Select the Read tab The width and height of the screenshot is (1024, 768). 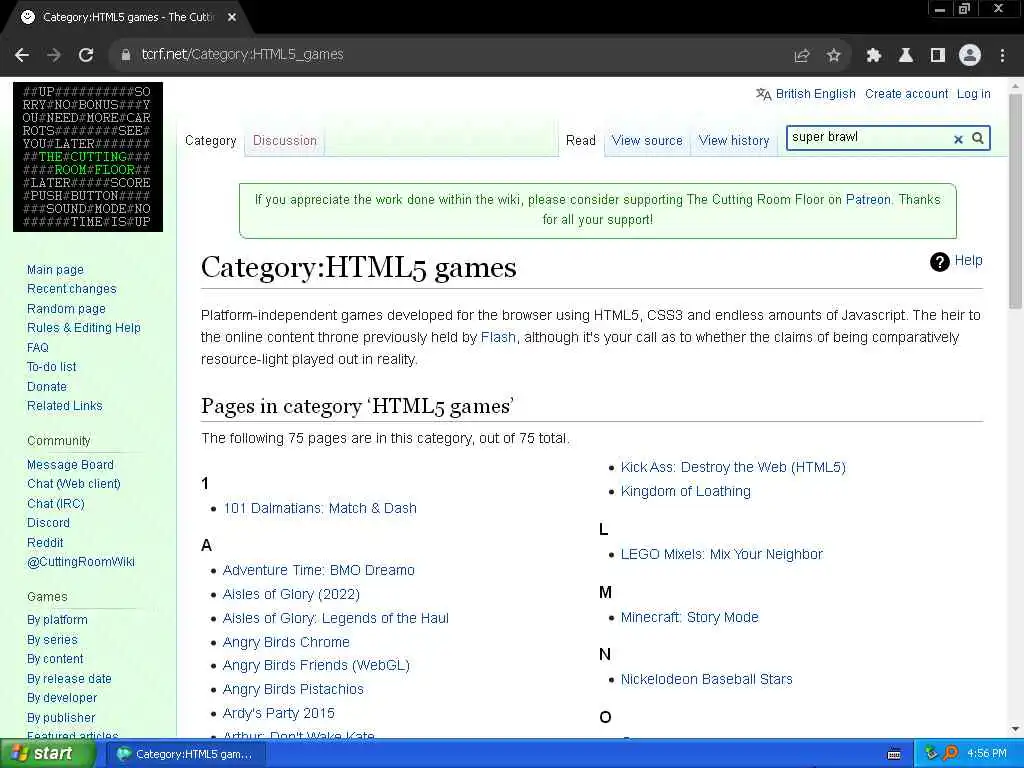coord(581,140)
